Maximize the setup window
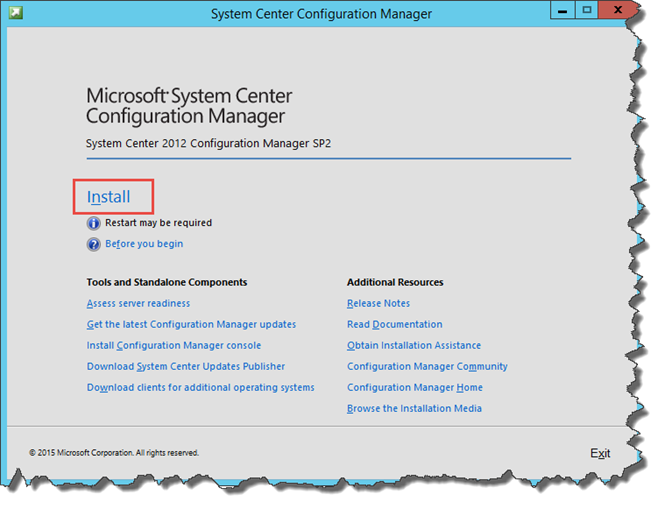Viewport: 665px width, 509px height. pyautogui.click(x=587, y=10)
